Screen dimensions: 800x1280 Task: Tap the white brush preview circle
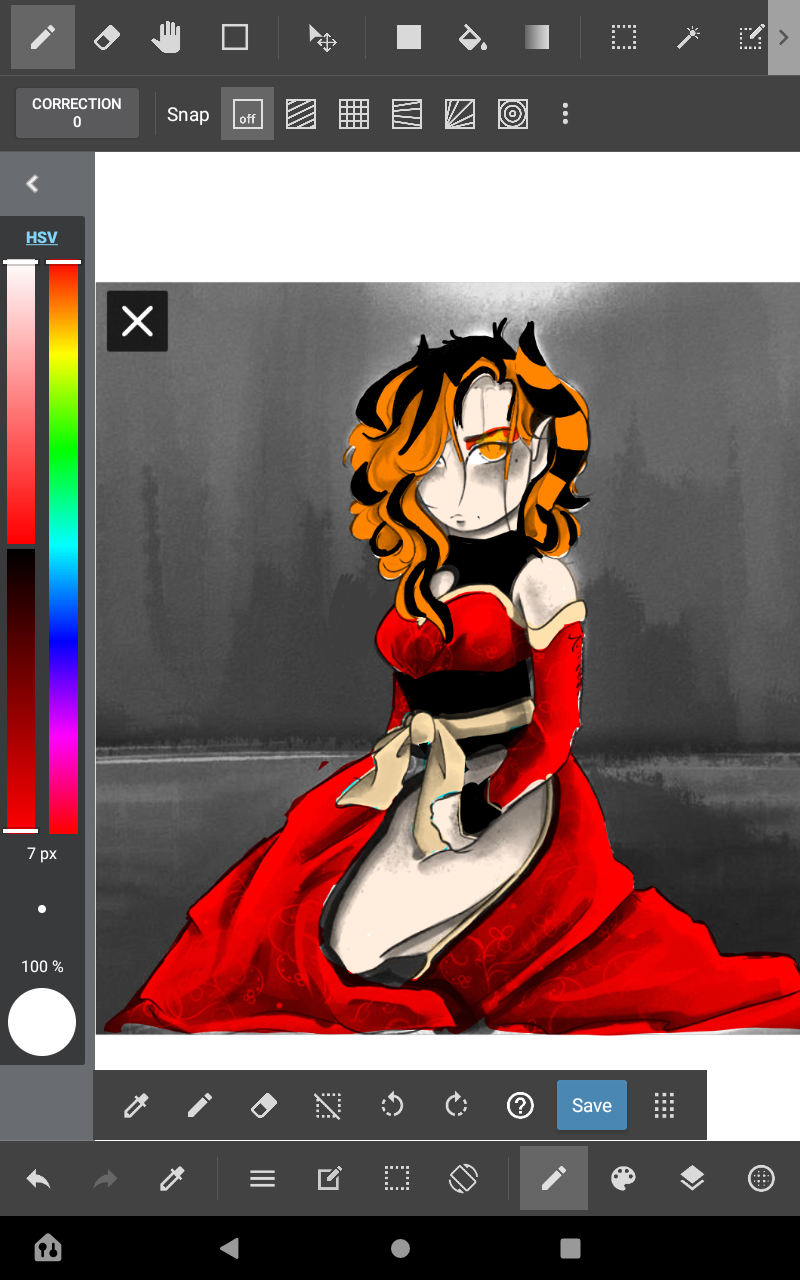coord(42,1022)
